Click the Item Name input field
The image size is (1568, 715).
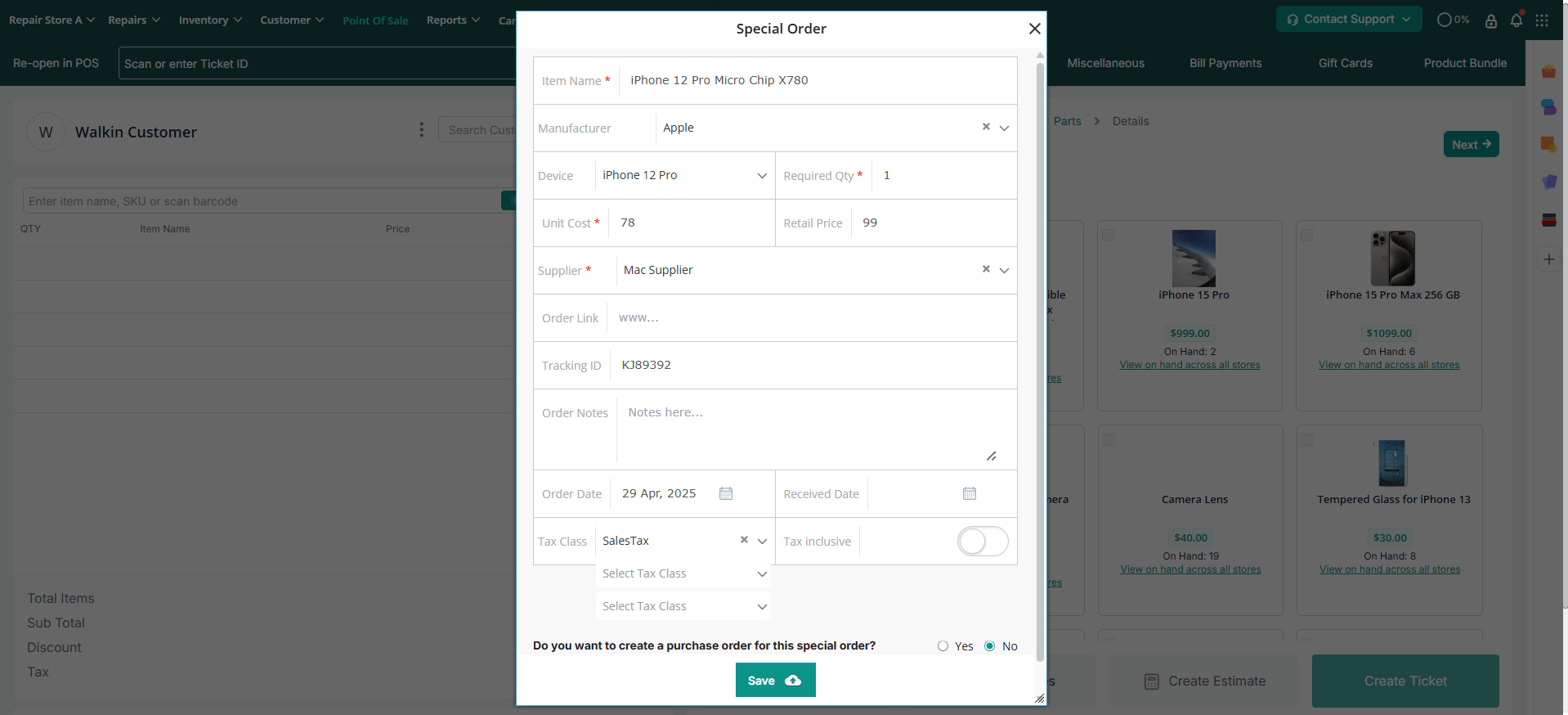(x=818, y=80)
